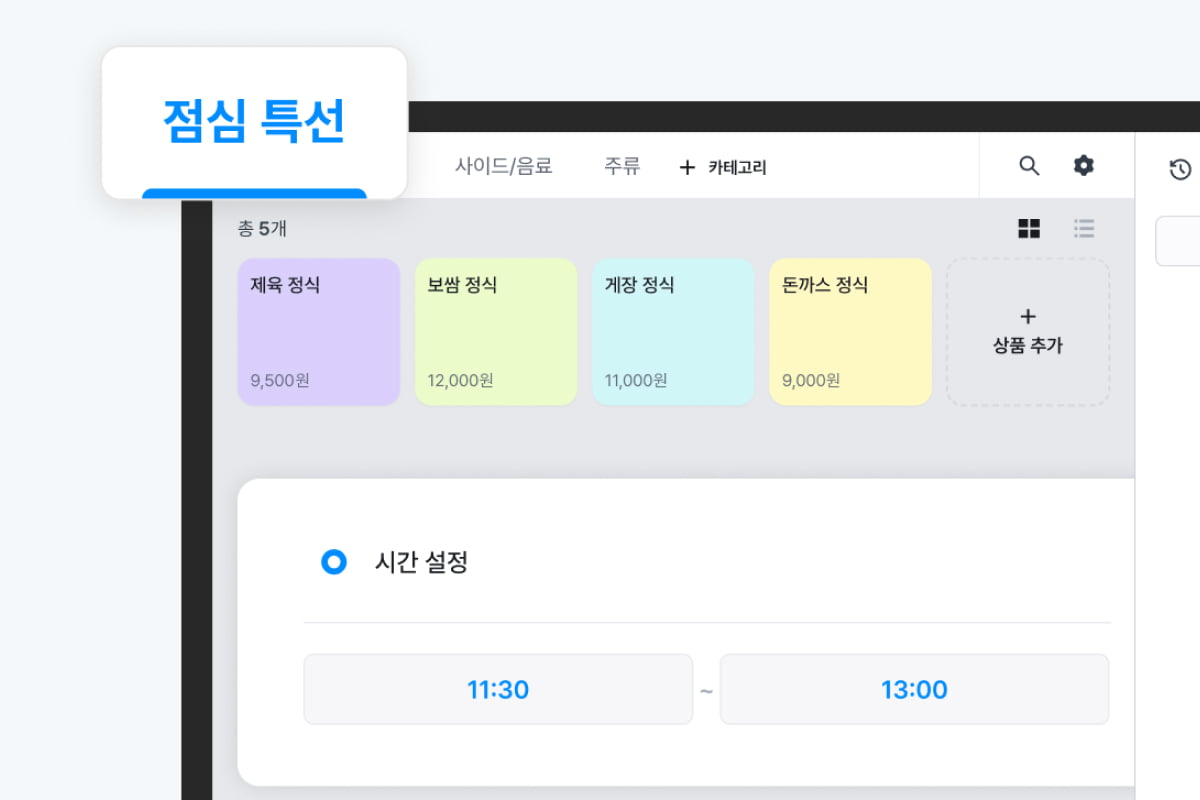This screenshot has height=800, width=1200.
Task: Pick the yellow 돈까스 정식 item
Action: tap(850, 332)
